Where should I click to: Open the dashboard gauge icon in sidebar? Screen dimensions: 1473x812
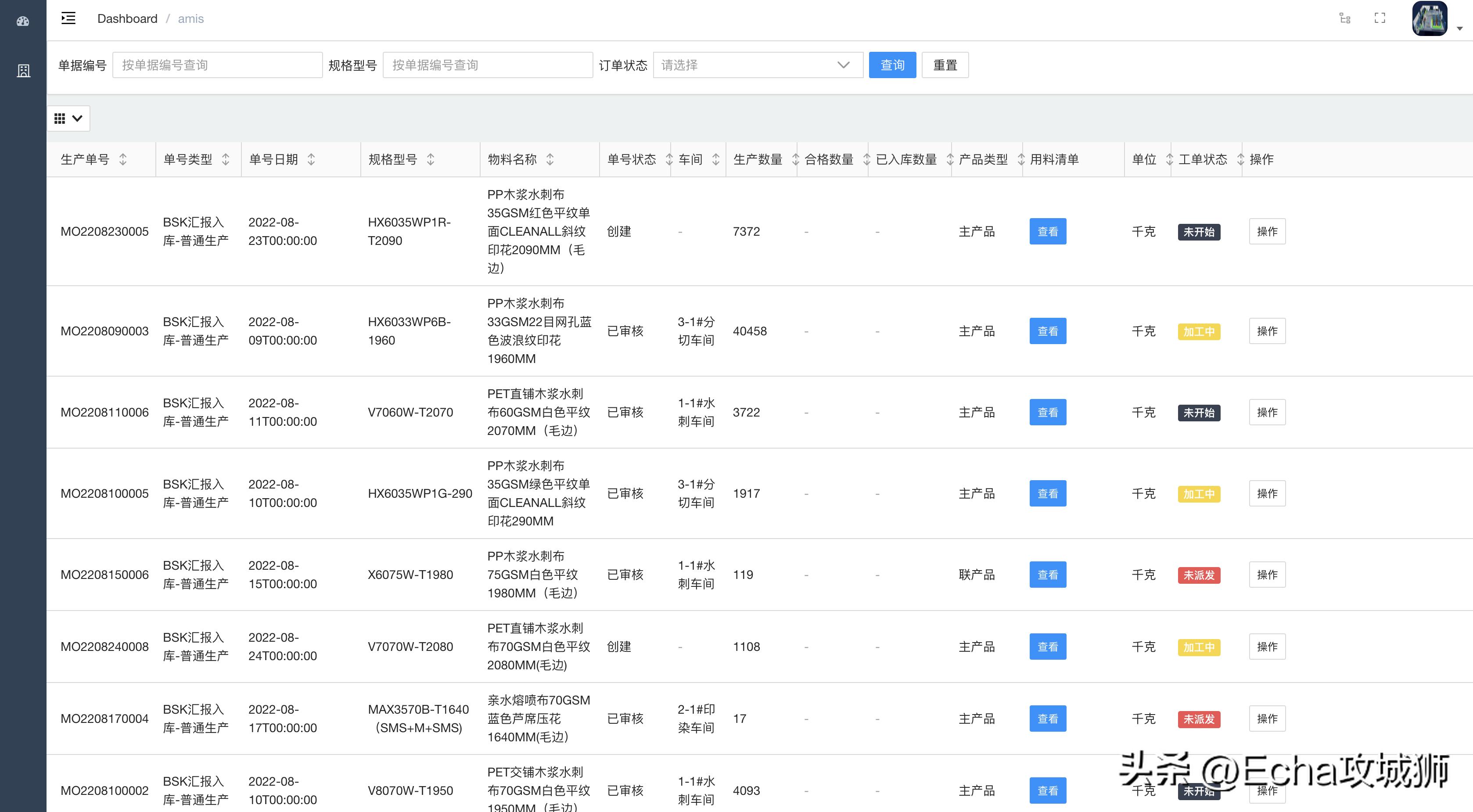click(x=23, y=21)
